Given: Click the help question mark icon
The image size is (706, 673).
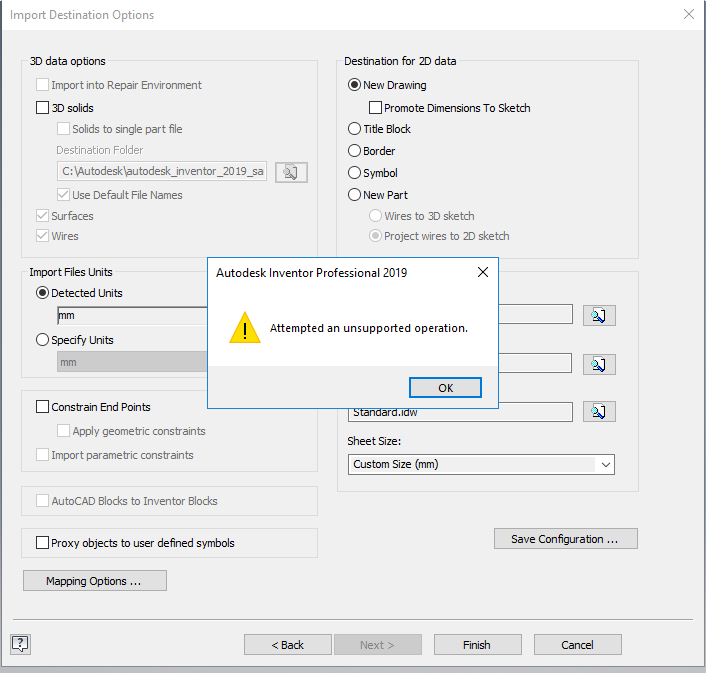Looking at the screenshot, I should (x=20, y=644).
